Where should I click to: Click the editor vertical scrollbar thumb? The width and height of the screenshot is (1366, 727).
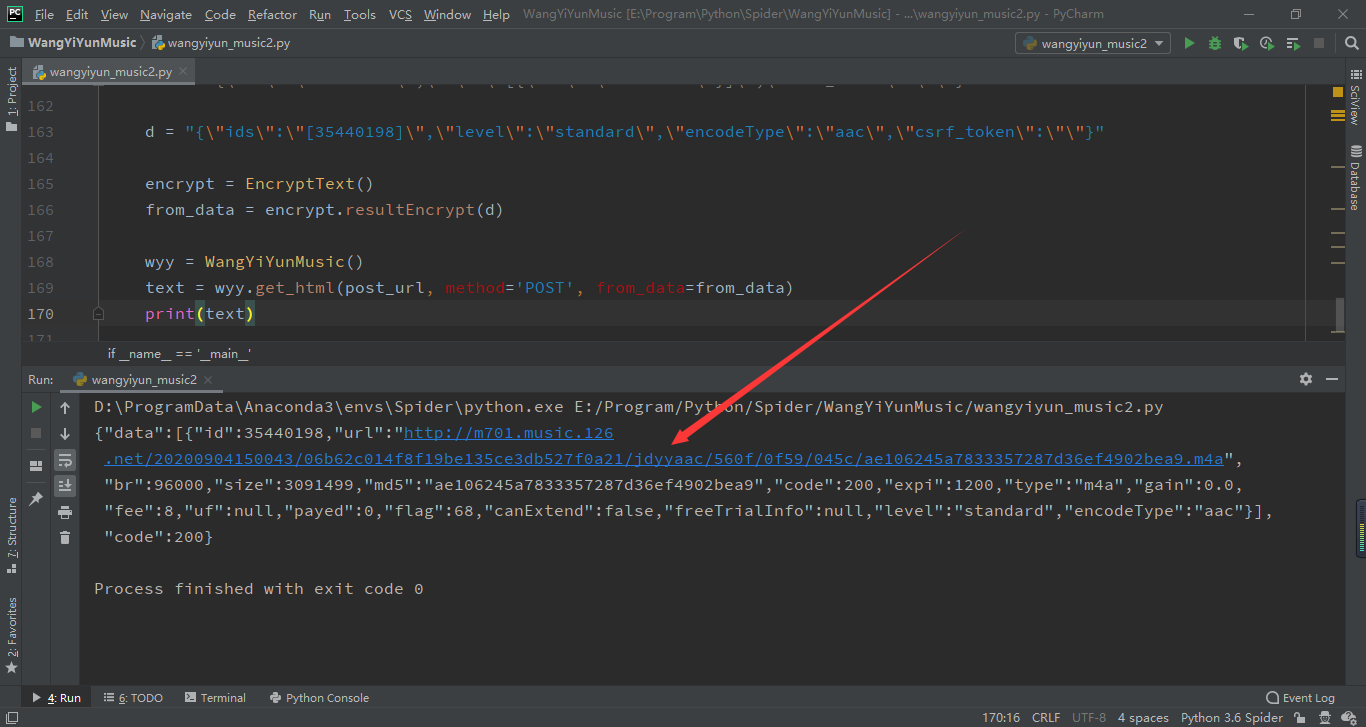coord(1340,315)
